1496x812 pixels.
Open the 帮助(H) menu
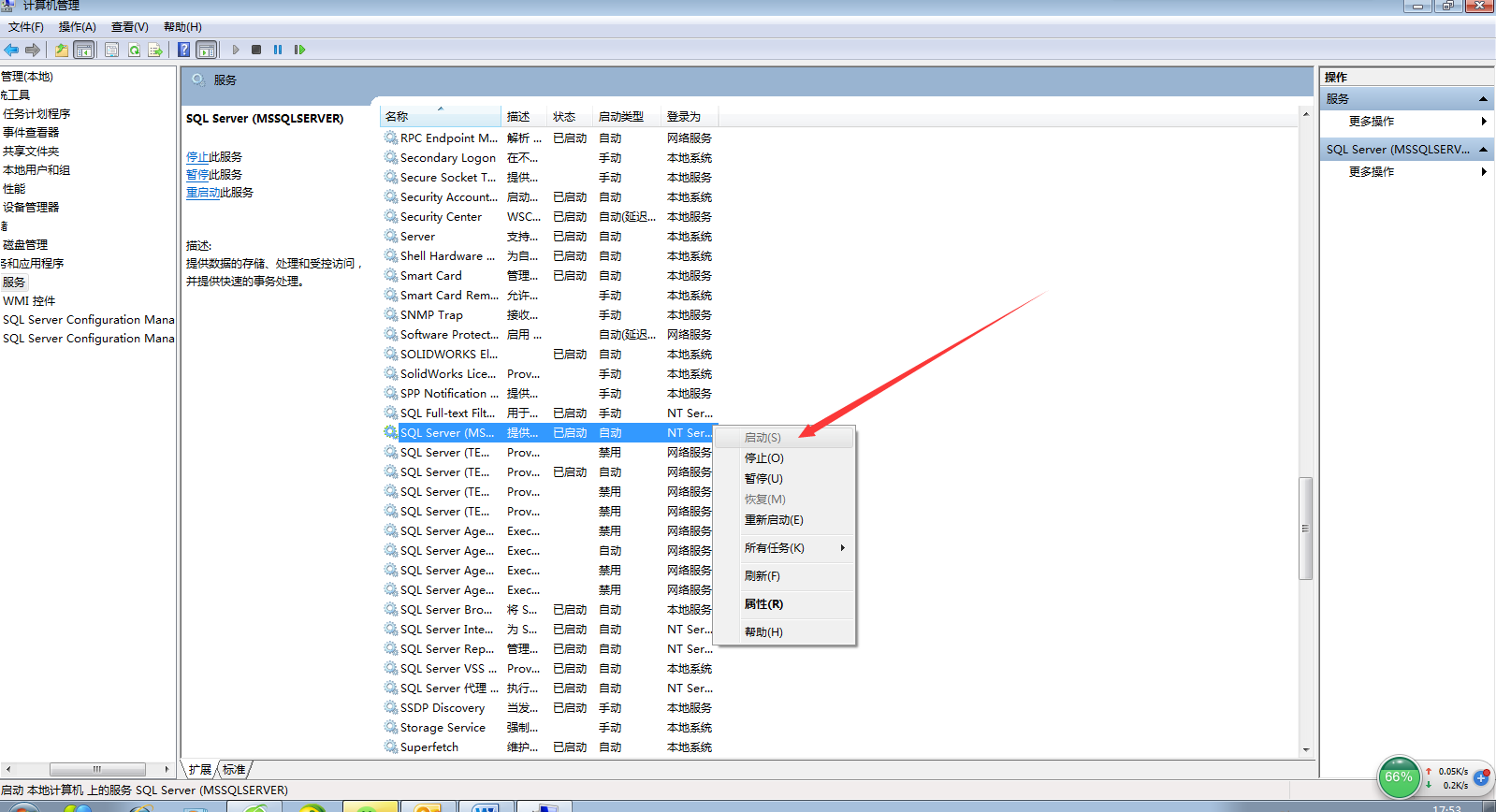point(182,27)
